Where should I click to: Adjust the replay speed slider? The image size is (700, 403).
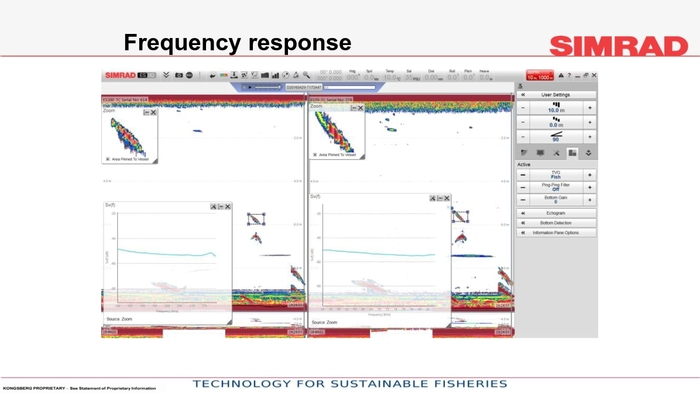click(268, 87)
